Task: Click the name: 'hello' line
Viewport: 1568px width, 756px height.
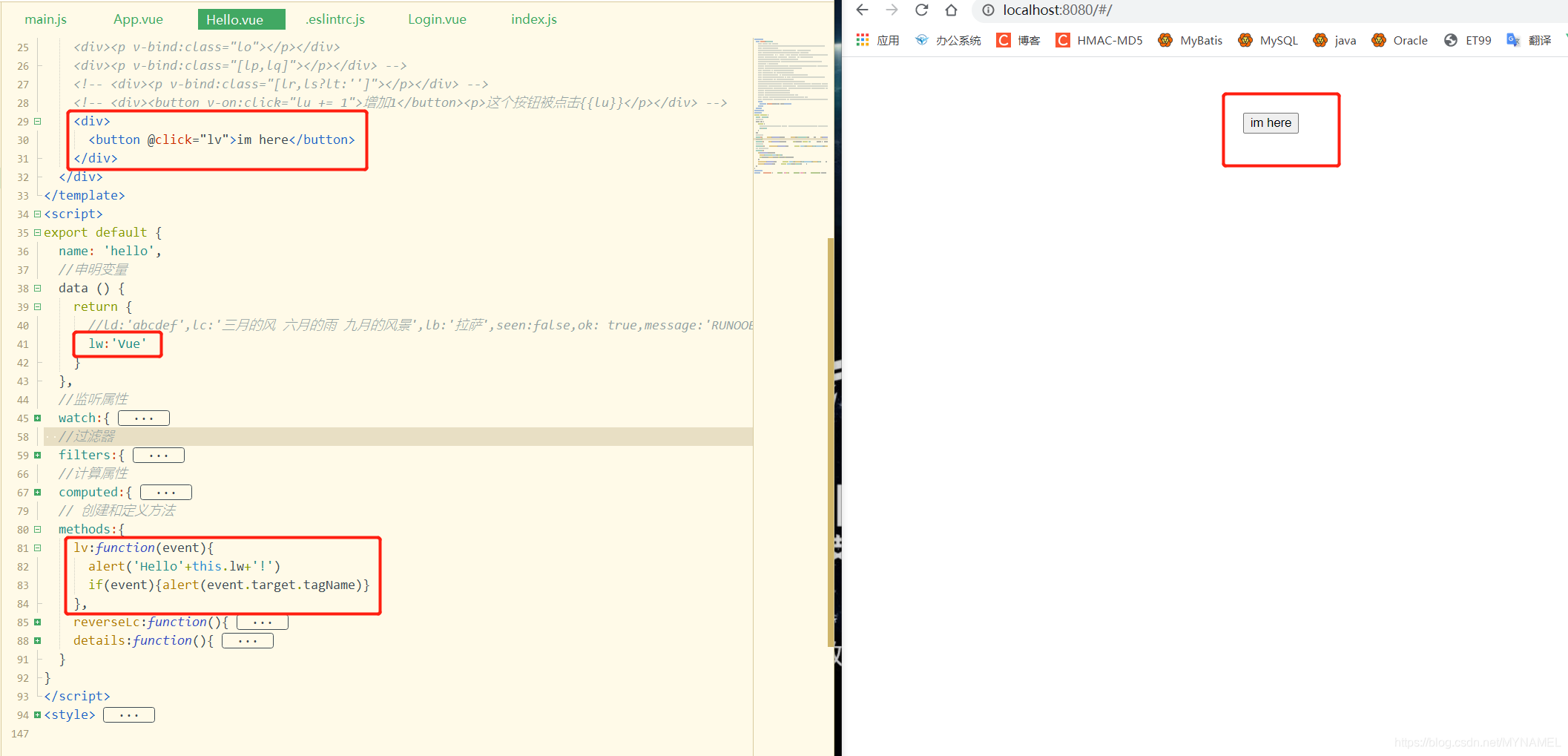Action: click(110, 251)
